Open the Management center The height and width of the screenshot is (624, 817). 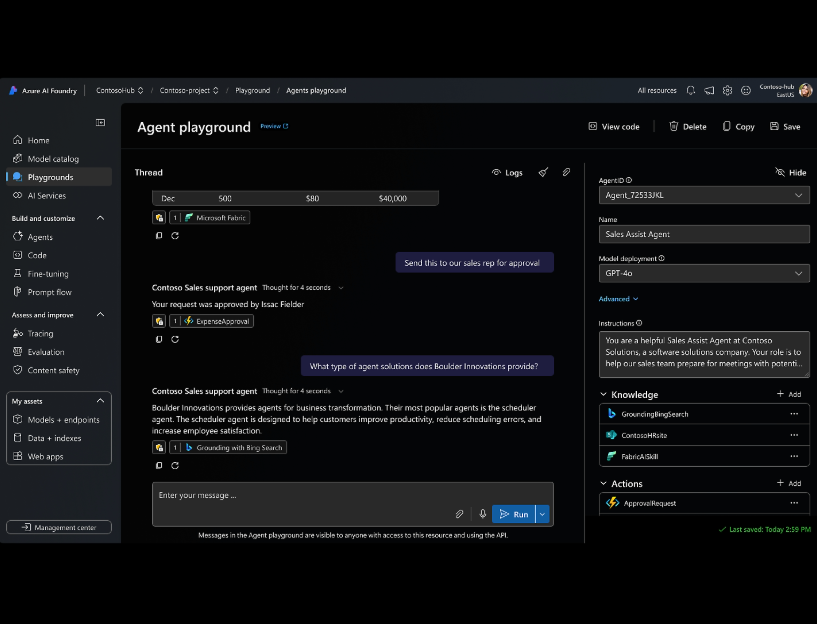(59, 527)
